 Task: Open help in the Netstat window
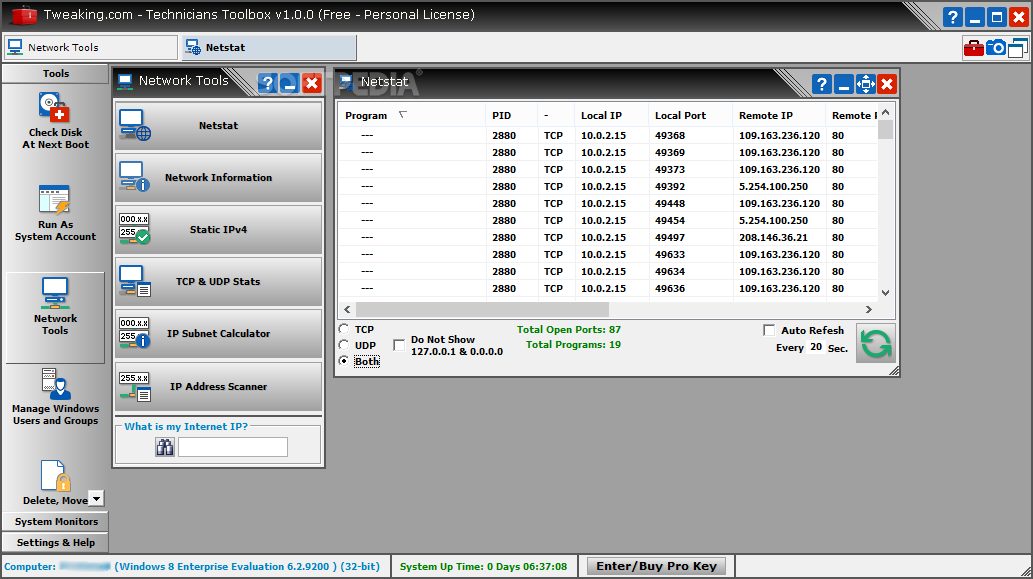coord(821,84)
